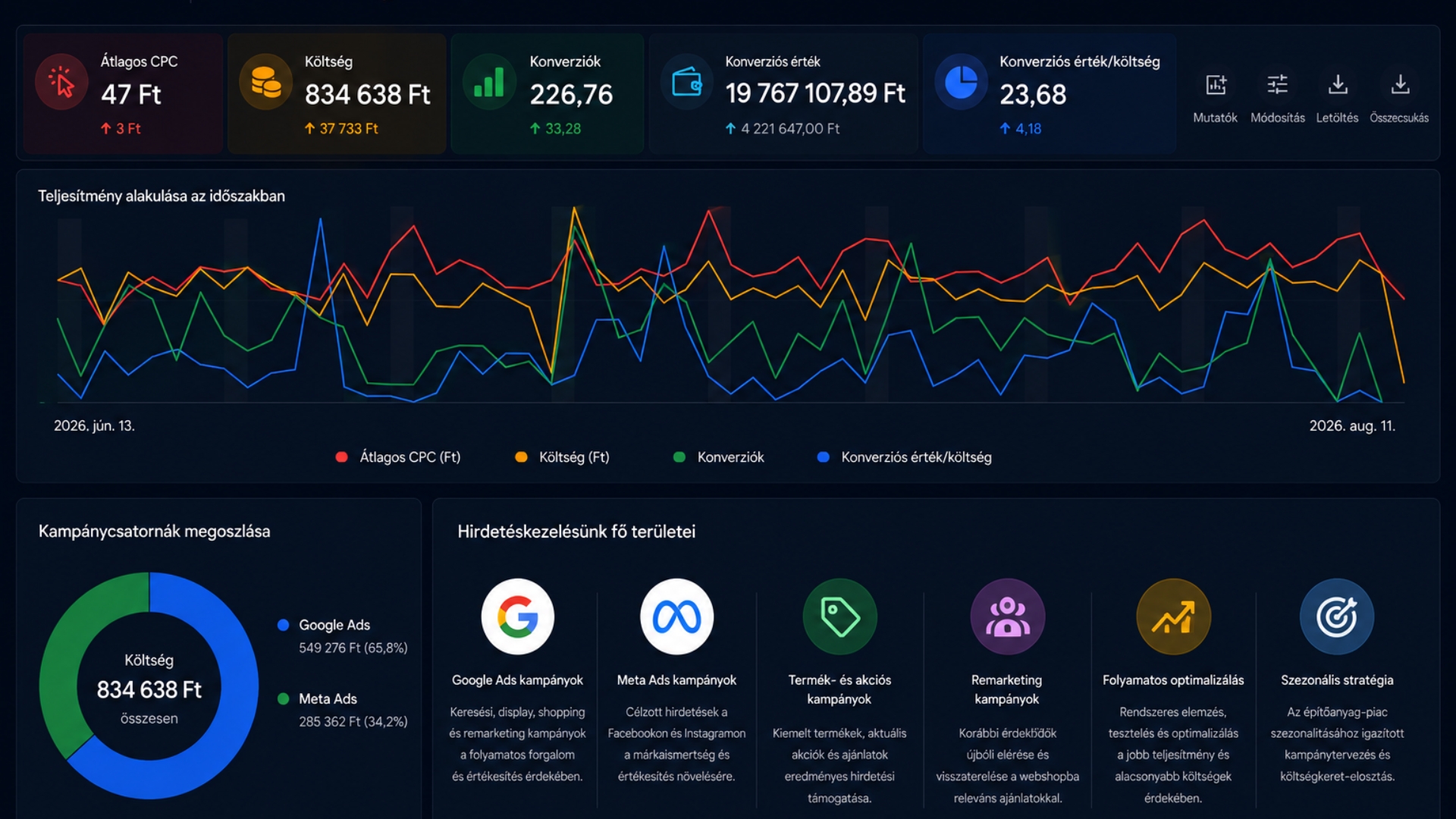This screenshot has height=819, width=1456.
Task: Open the Módosítás sliders icon
Action: [1278, 84]
